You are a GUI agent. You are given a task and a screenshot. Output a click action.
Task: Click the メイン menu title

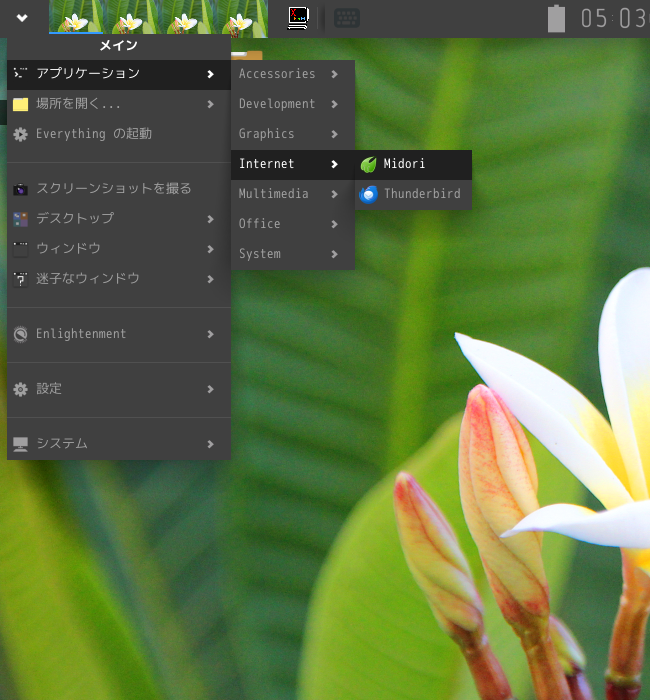[119, 46]
